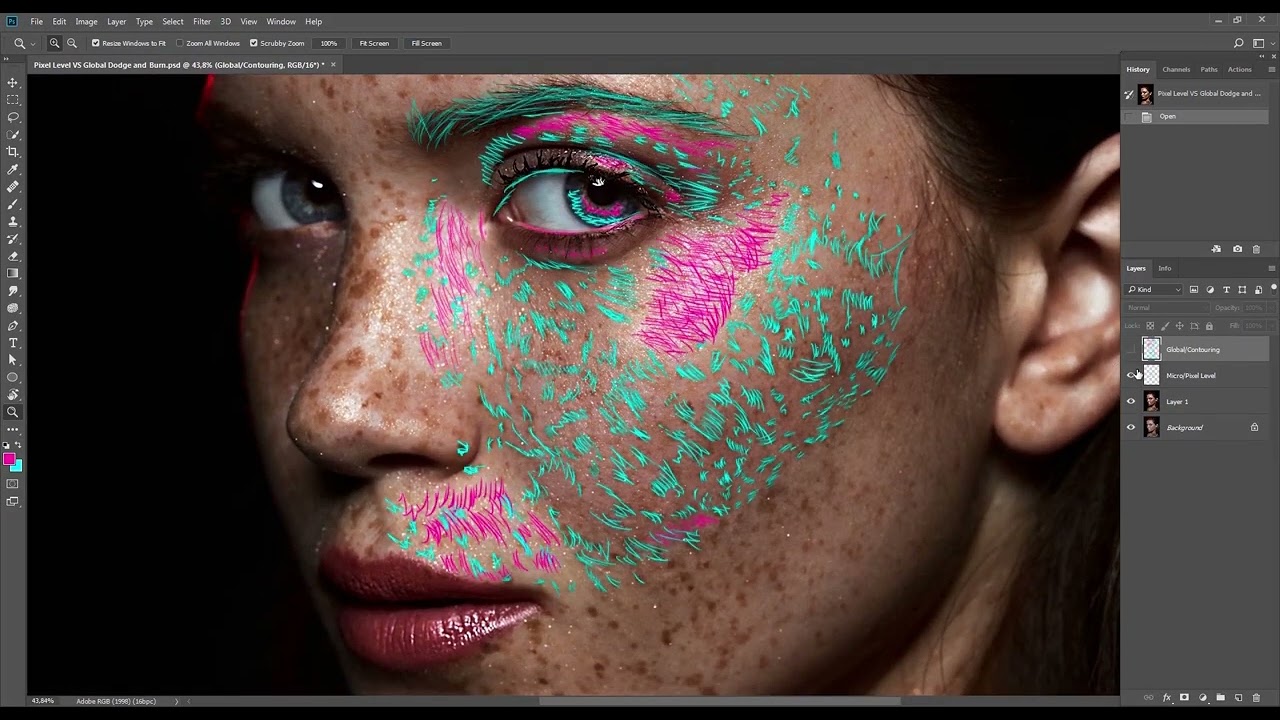Select the Lasso tool
1280x720 pixels.
tap(13, 117)
